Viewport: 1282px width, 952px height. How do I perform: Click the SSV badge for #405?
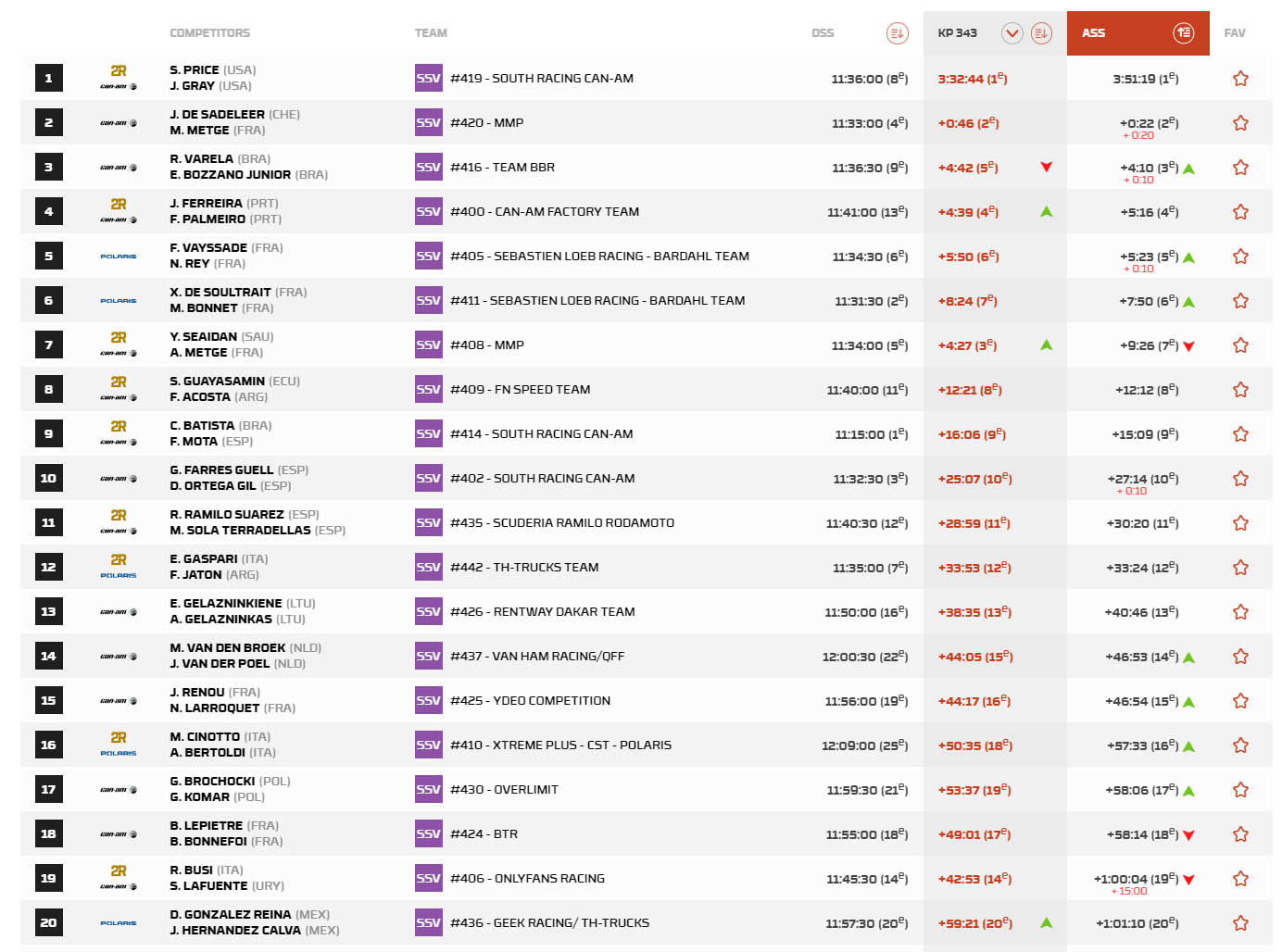[428, 257]
